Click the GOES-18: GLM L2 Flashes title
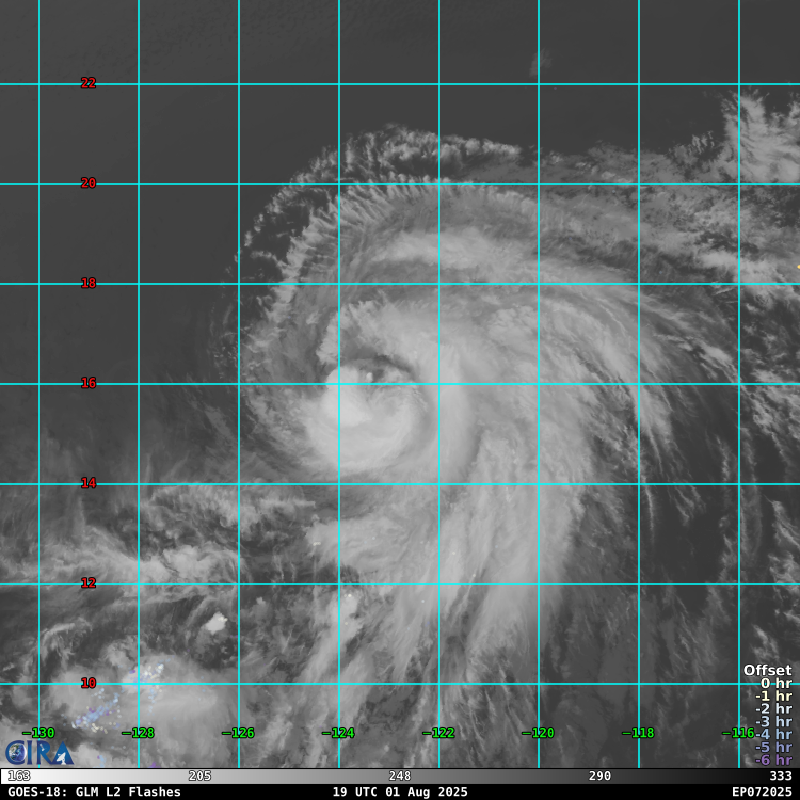 (x=94, y=792)
